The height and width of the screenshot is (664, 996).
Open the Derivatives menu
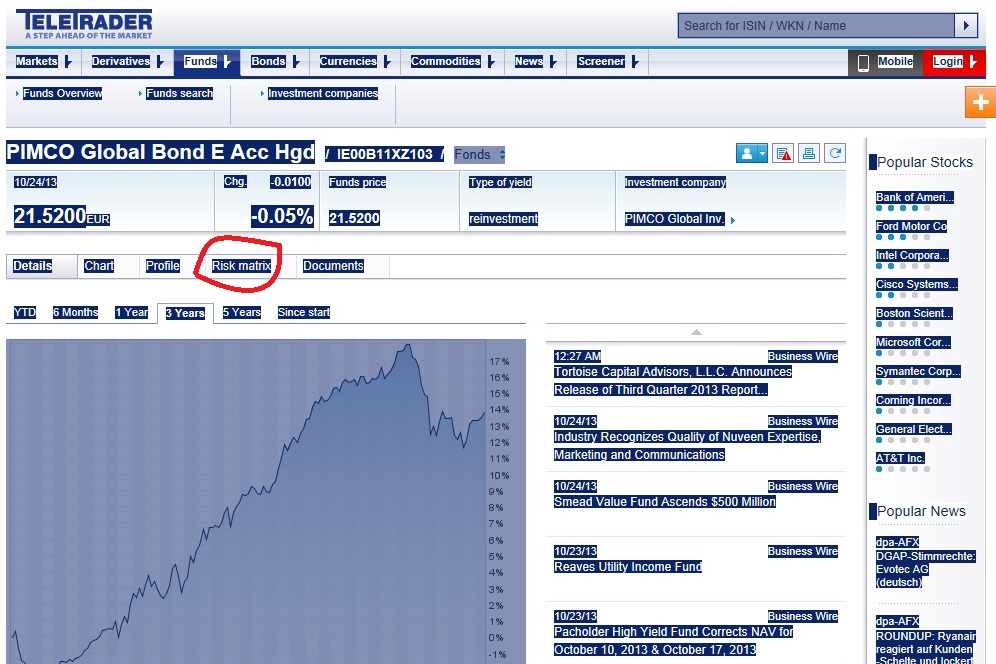click(127, 62)
